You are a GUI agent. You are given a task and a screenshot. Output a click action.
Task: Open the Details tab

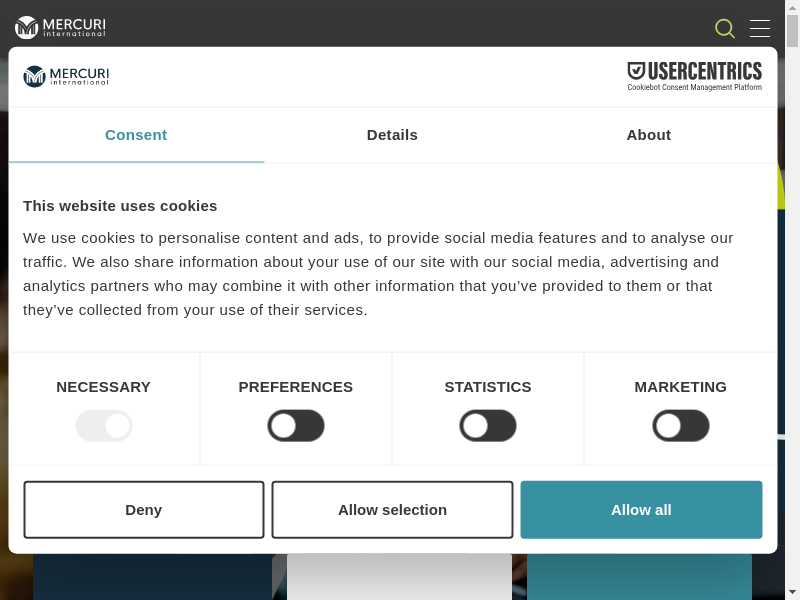[x=392, y=135]
